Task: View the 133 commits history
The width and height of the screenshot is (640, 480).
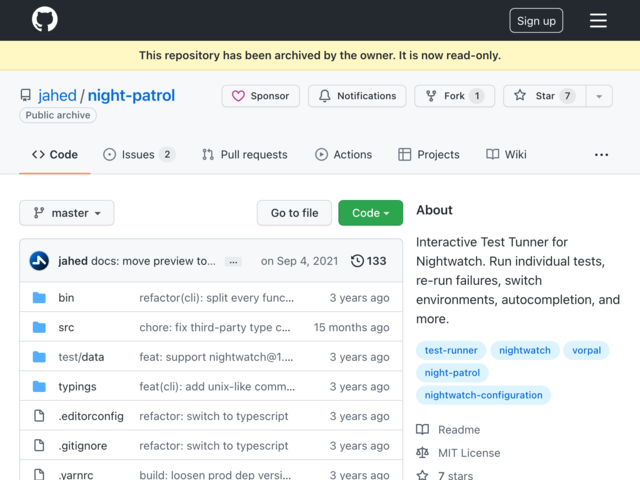Action: click(x=368, y=261)
